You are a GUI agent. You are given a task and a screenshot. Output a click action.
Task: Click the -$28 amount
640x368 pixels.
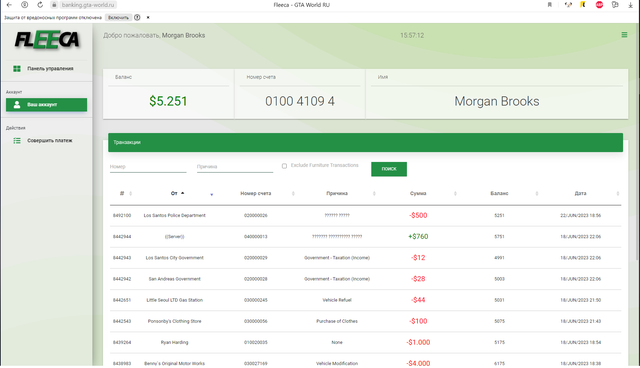(x=418, y=279)
